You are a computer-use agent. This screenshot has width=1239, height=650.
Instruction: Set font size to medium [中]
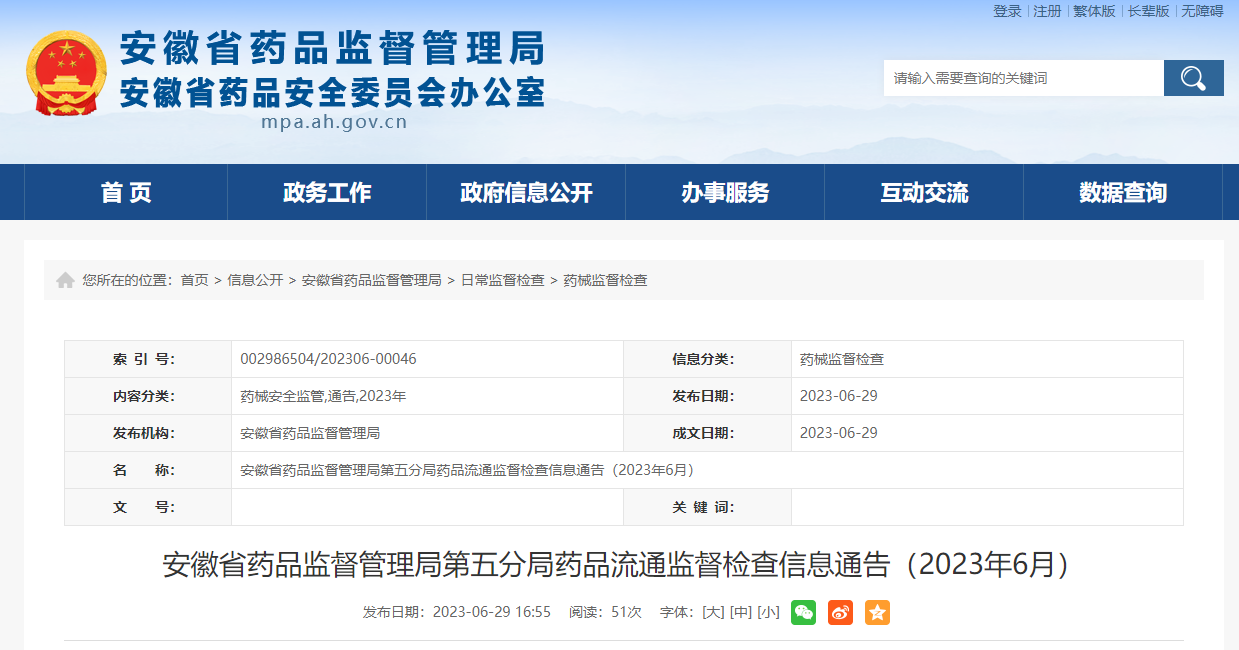tap(740, 612)
